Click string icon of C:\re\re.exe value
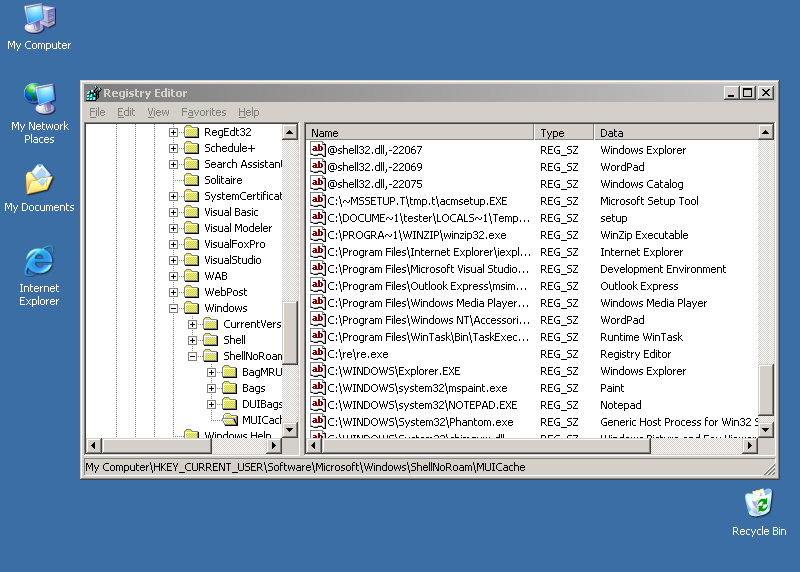This screenshot has height=572, width=800. pyautogui.click(x=318, y=354)
